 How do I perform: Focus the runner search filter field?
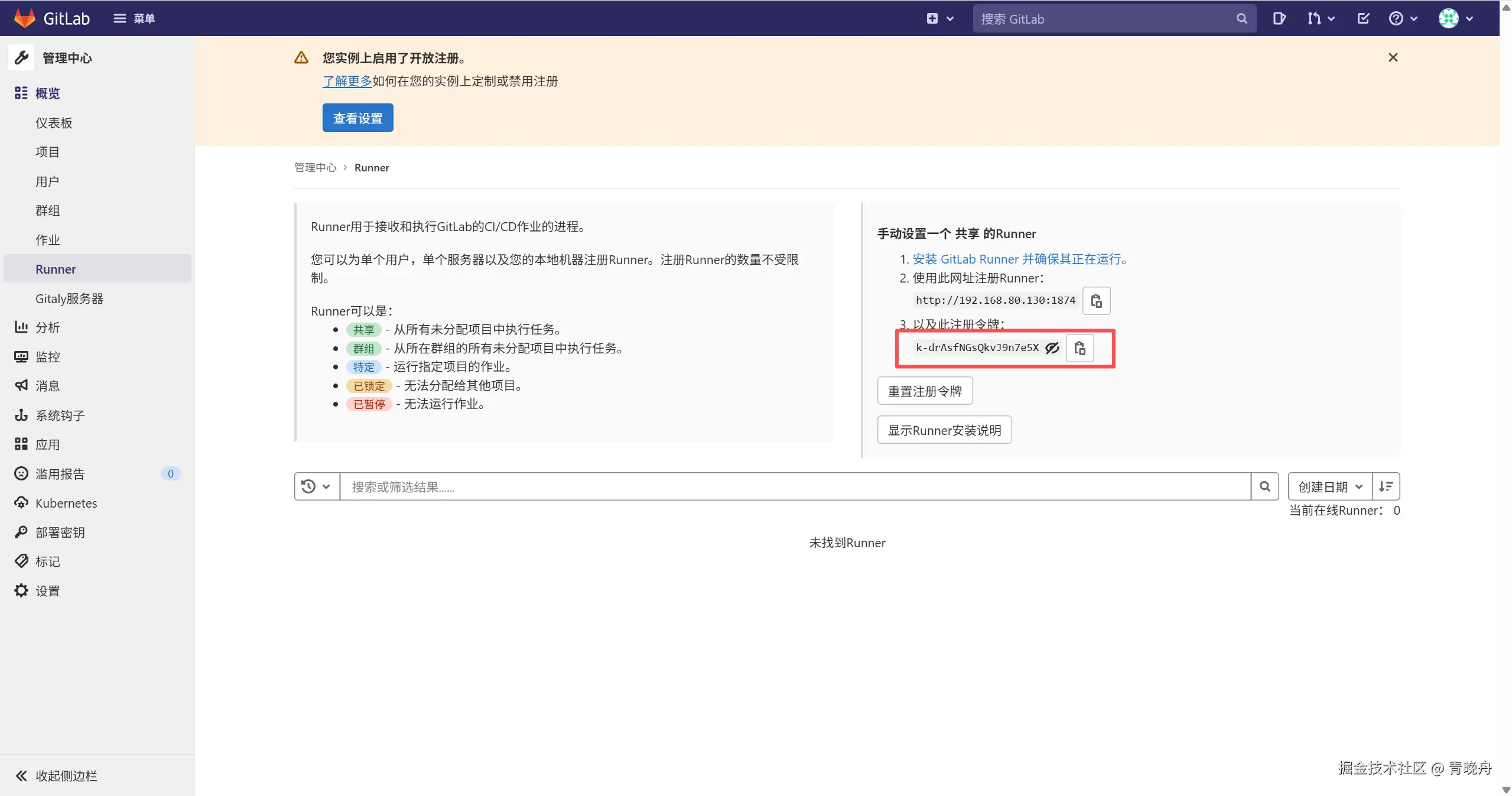(795, 486)
